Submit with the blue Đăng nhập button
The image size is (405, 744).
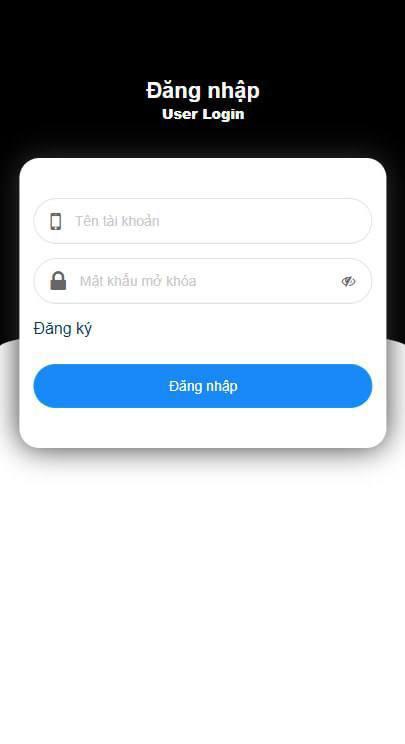[x=202, y=386]
